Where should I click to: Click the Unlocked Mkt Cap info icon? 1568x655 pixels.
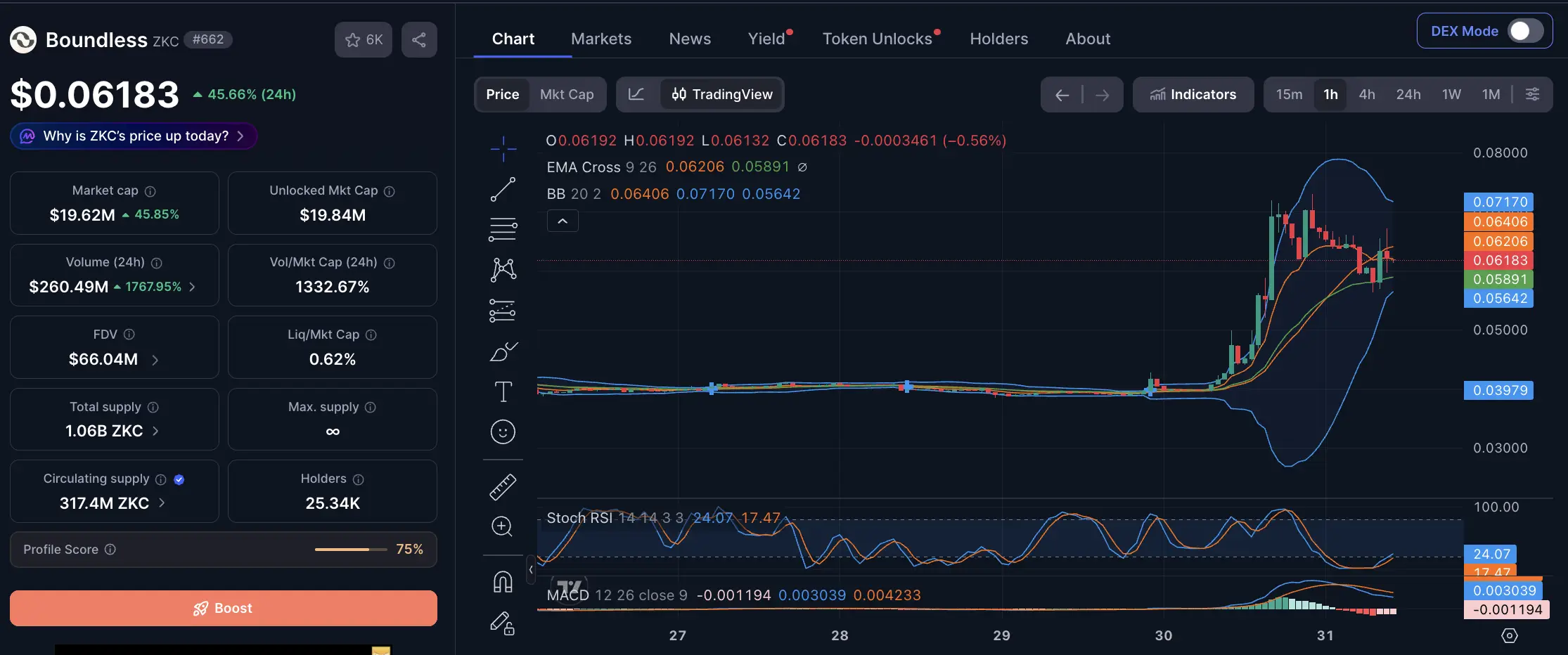coord(389,191)
